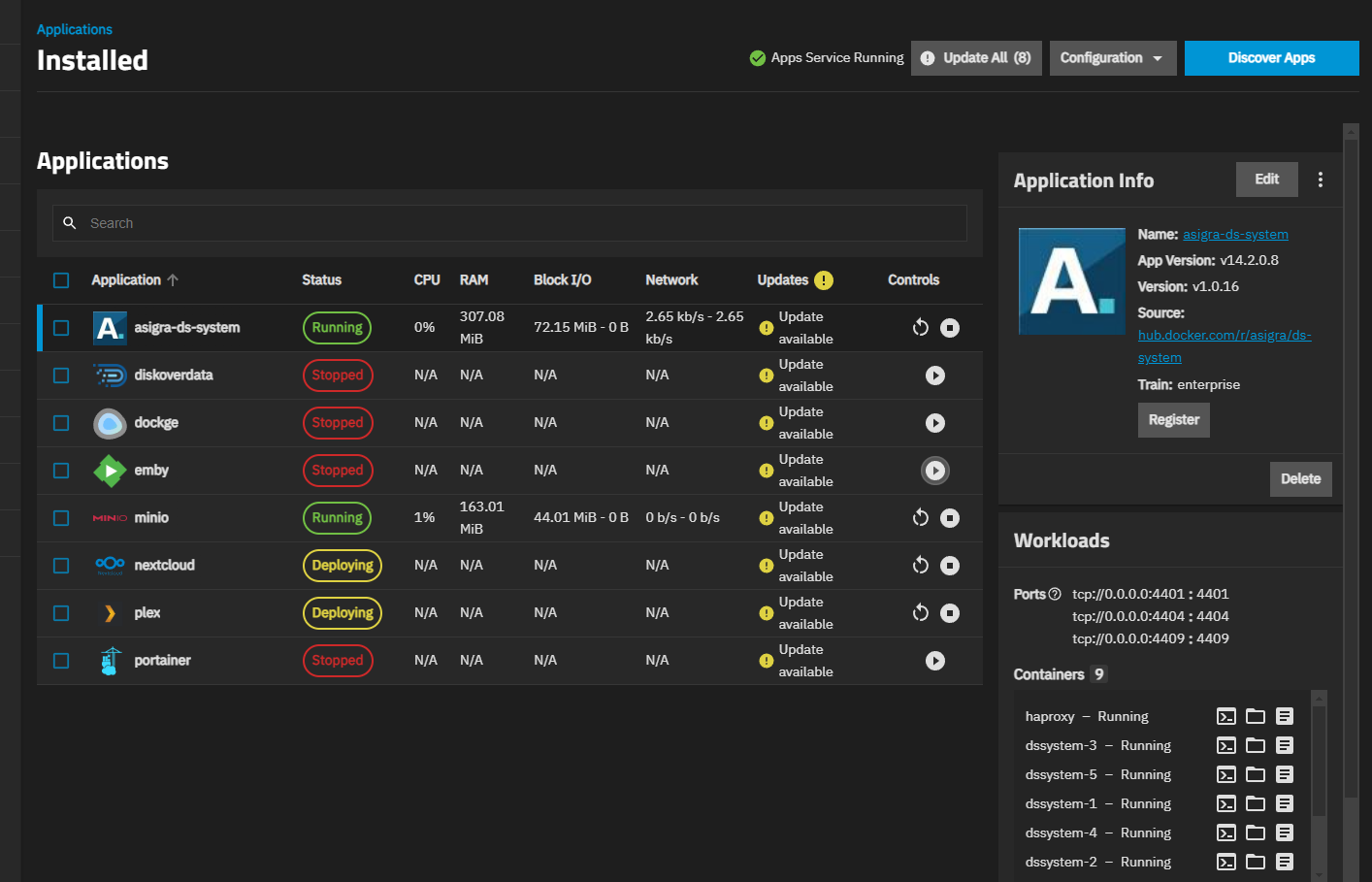Stop the minio application
This screenshot has height=882, width=1372.
pyautogui.click(x=950, y=518)
